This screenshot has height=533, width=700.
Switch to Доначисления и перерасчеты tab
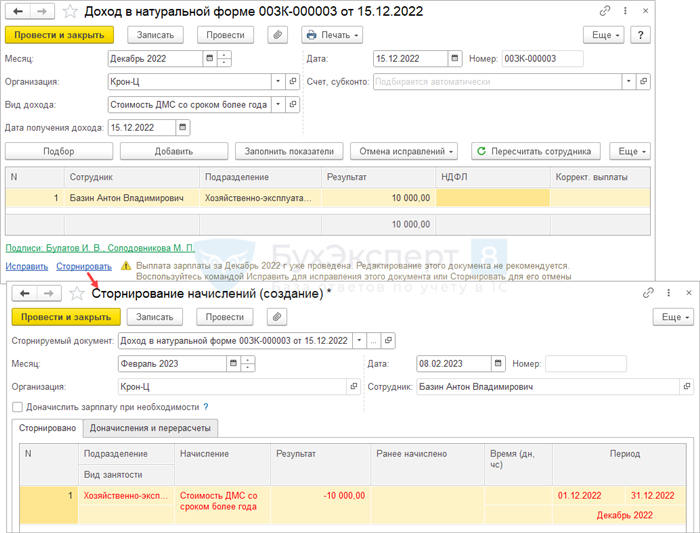(x=150, y=428)
